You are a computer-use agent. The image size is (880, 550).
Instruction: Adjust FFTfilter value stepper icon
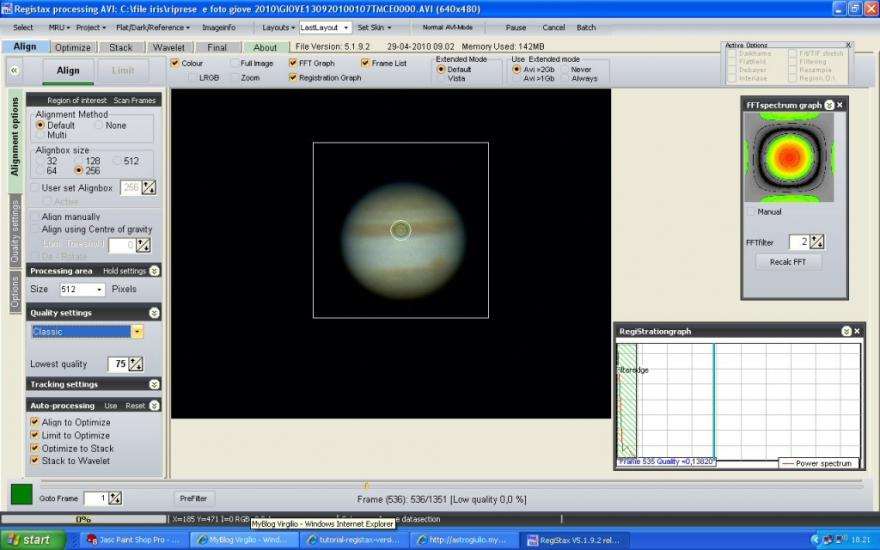pos(817,242)
